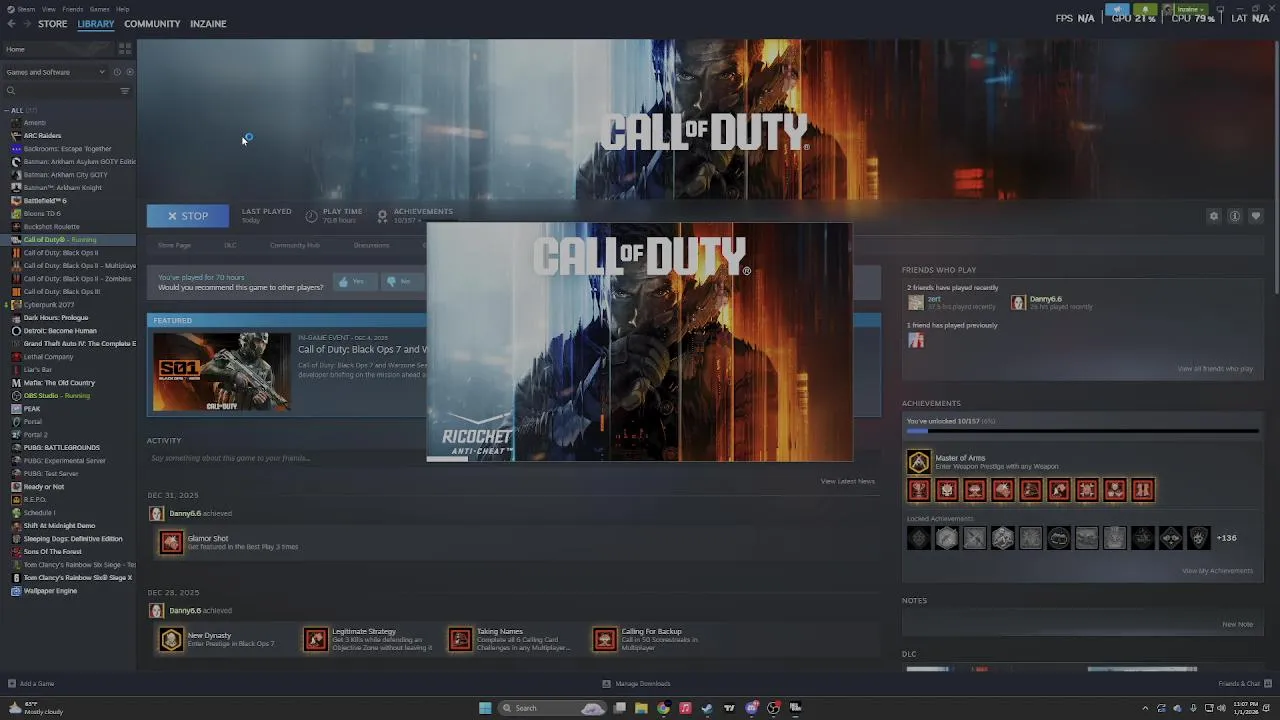This screenshot has width=1280, height=720.
Task: Click the first locked achievement icon
Action: click(x=919, y=538)
